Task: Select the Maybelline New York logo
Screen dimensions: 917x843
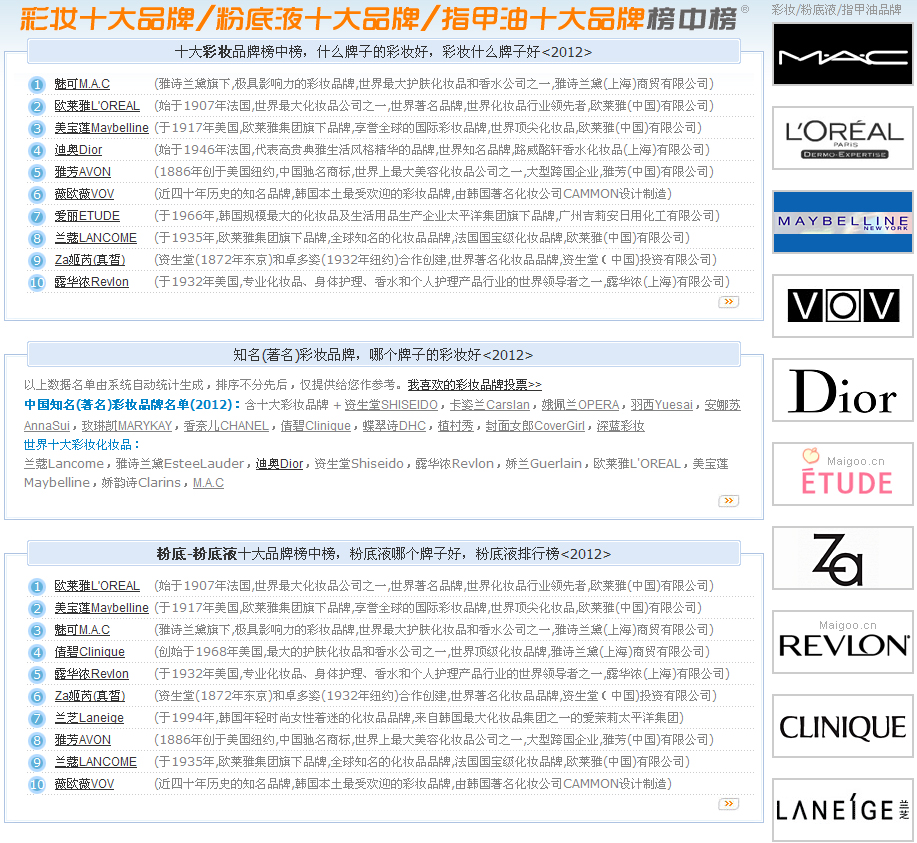Action: coord(842,222)
